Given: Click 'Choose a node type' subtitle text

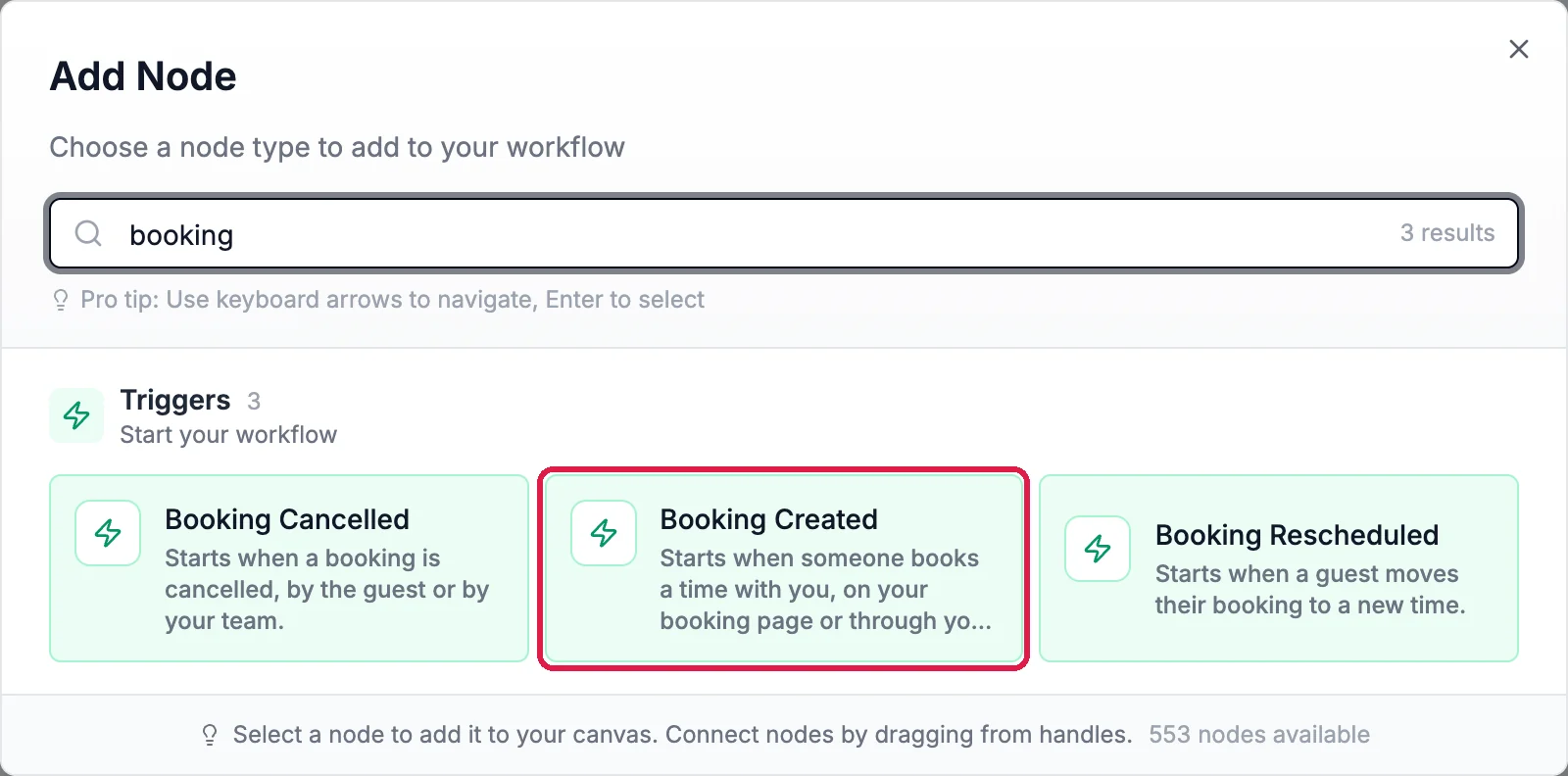Looking at the screenshot, I should tap(337, 147).
